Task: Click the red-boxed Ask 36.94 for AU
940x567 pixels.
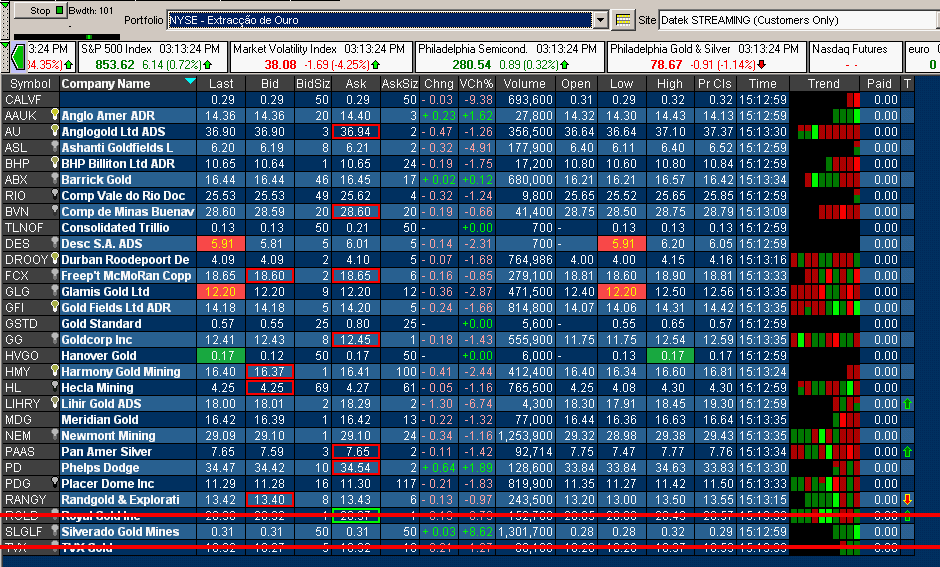Action: coord(355,132)
